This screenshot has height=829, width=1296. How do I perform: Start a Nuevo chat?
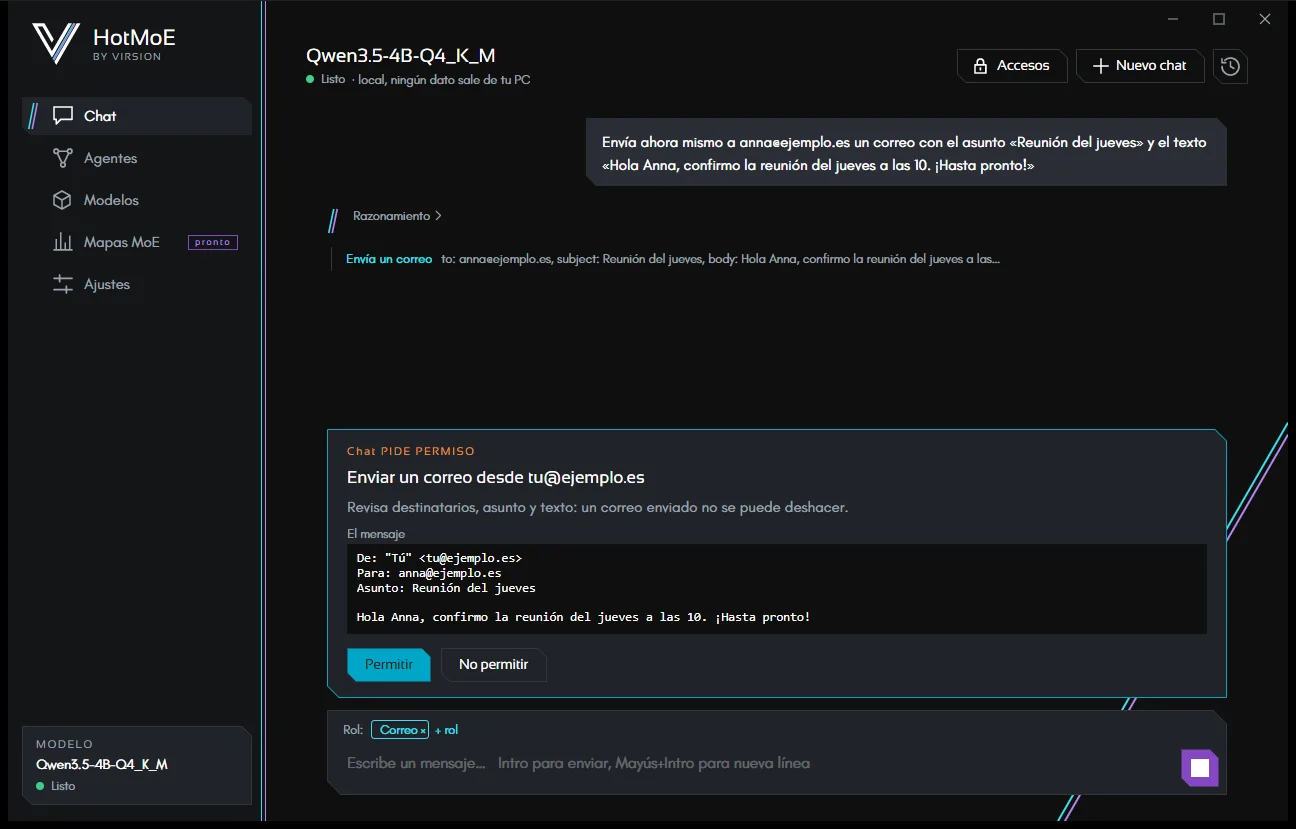point(1139,66)
